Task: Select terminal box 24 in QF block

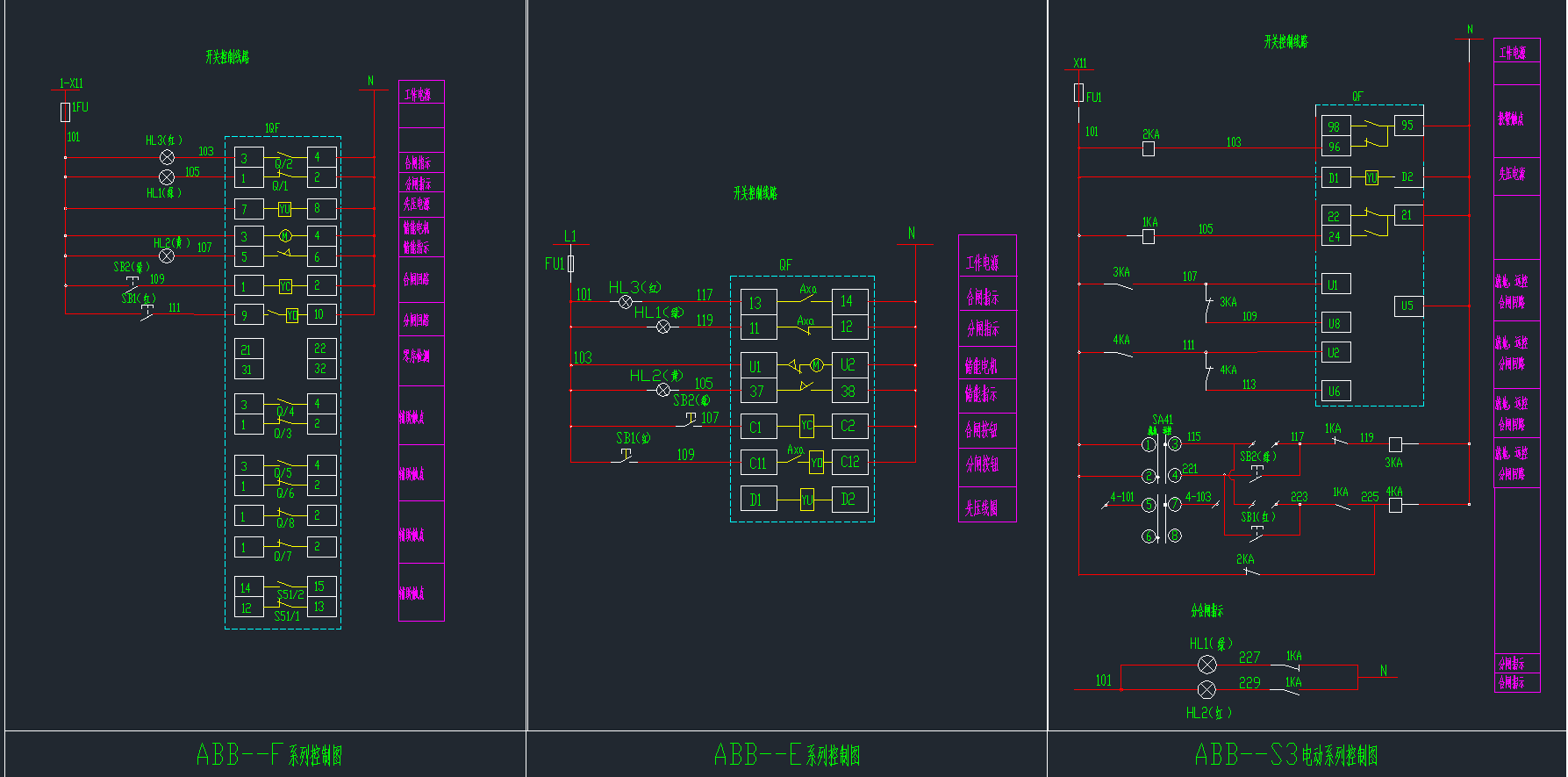Action: (x=1335, y=236)
